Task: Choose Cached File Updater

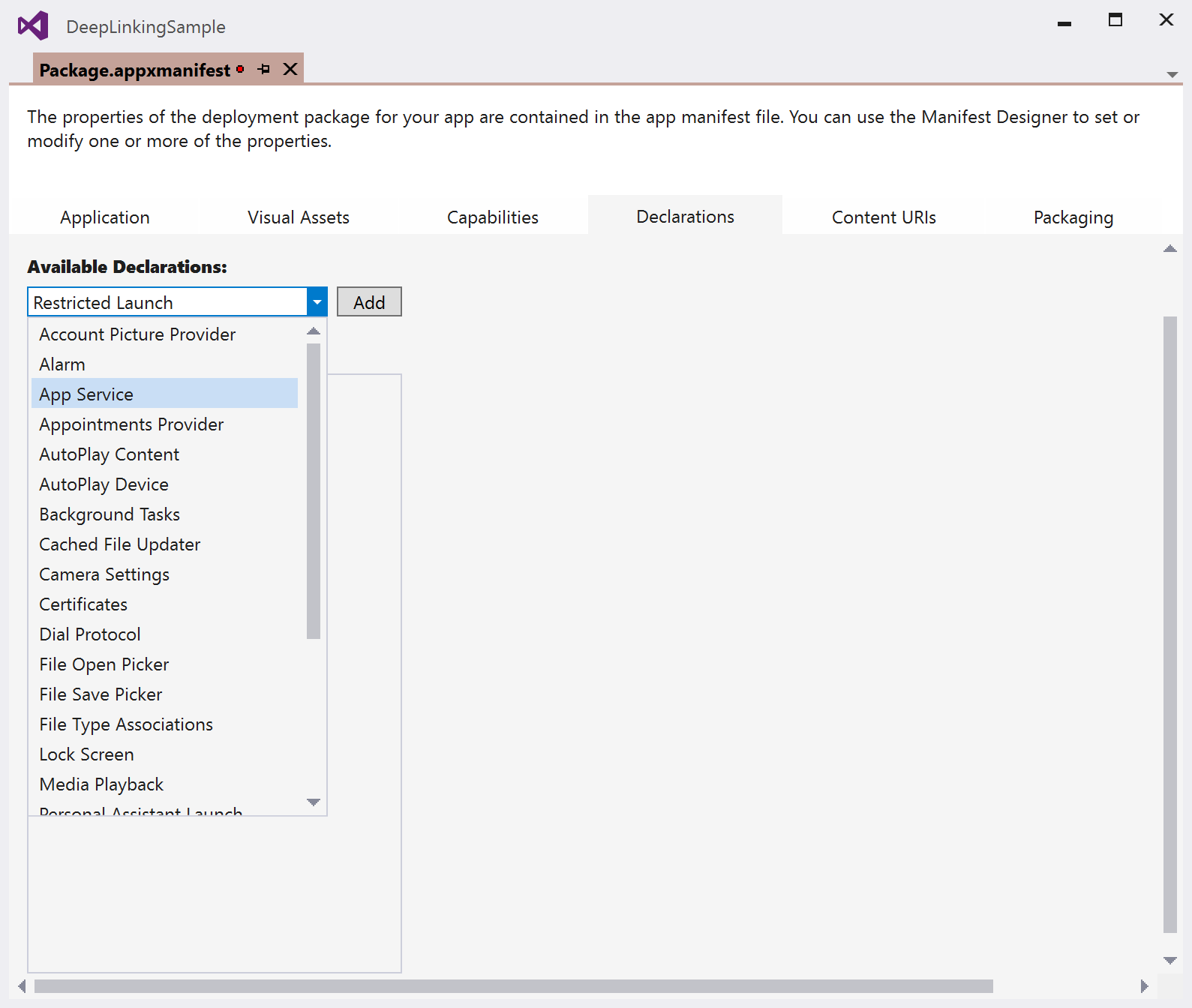Action: pos(165,544)
